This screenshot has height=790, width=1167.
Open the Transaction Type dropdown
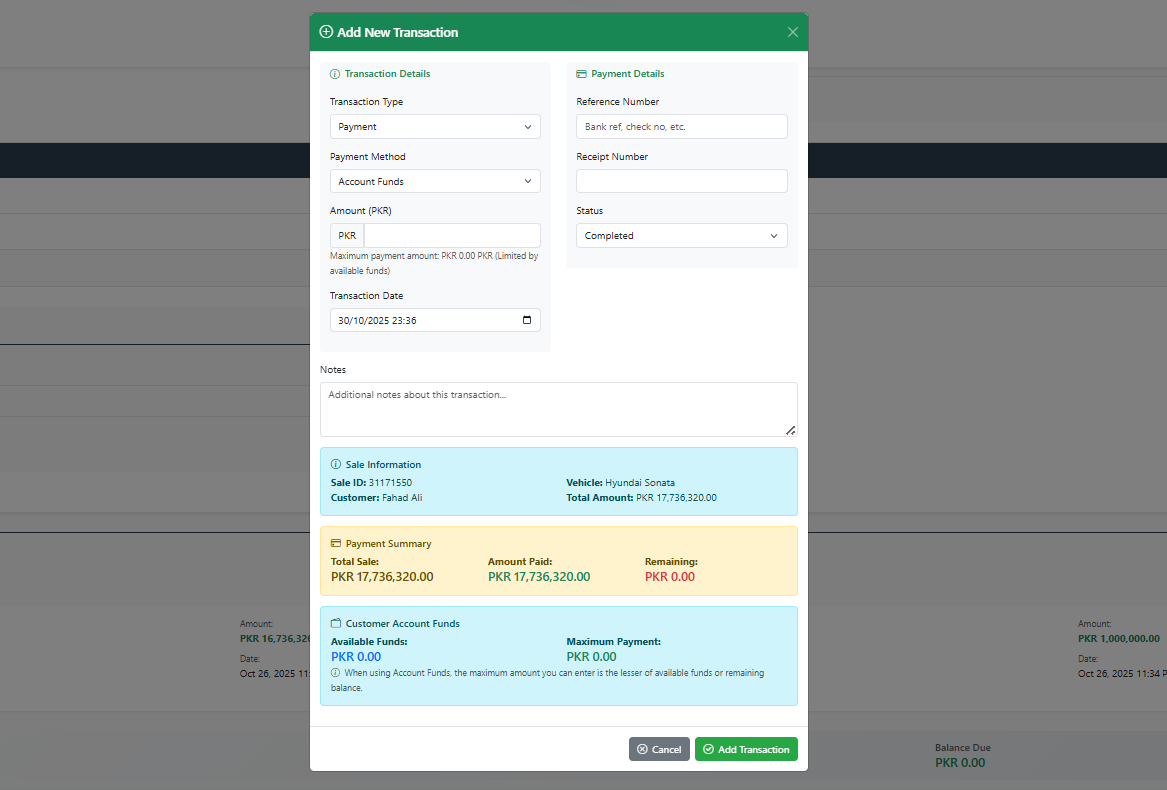pos(435,127)
